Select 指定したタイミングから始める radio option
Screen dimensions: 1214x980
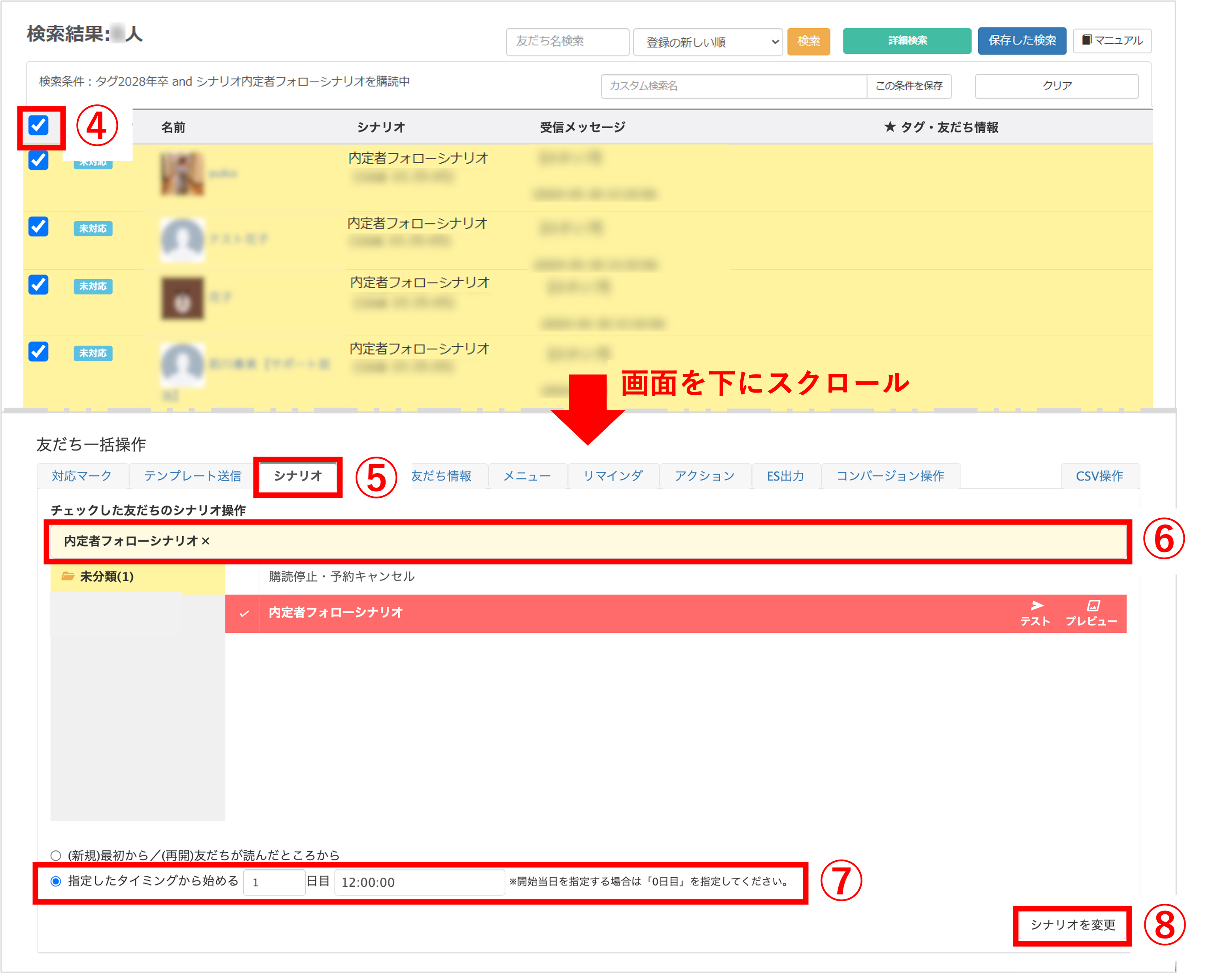[56, 881]
